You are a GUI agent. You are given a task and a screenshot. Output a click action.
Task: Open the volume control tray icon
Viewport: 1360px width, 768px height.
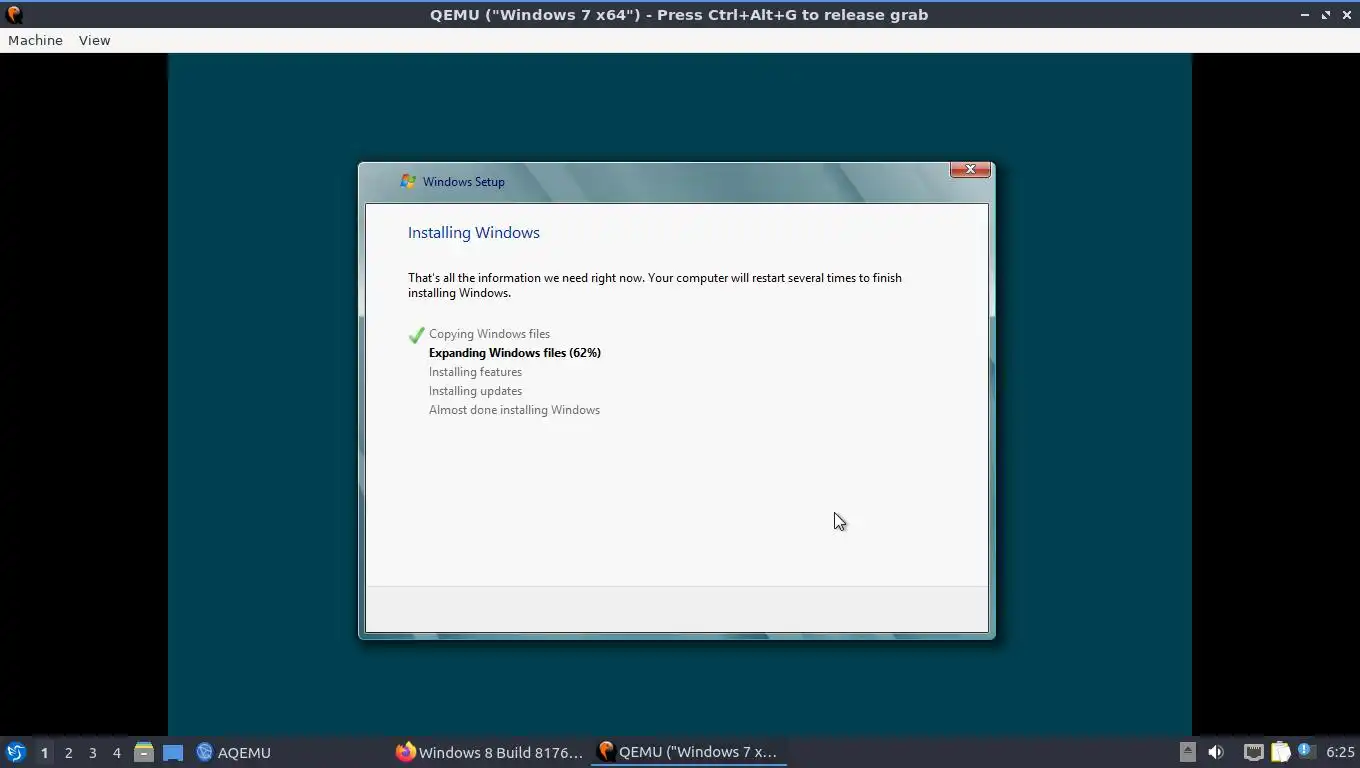(1216, 752)
